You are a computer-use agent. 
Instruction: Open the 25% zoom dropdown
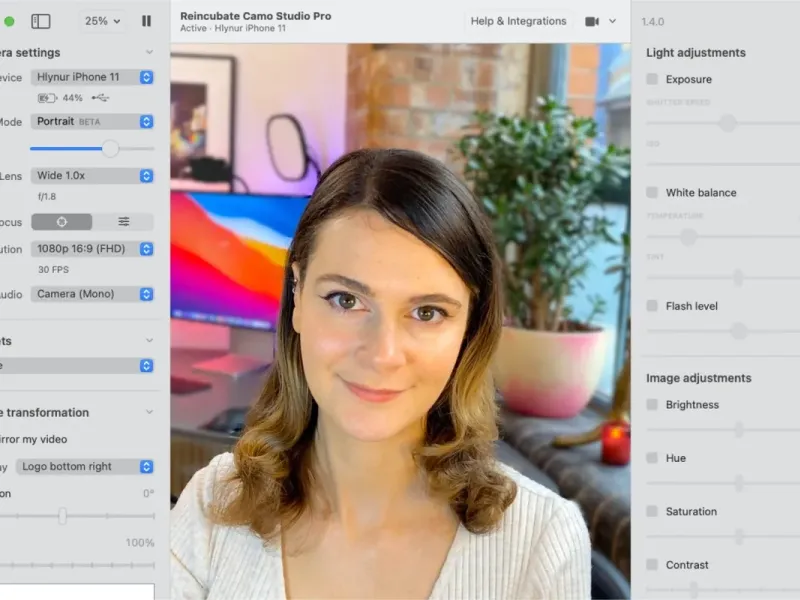click(x=103, y=21)
